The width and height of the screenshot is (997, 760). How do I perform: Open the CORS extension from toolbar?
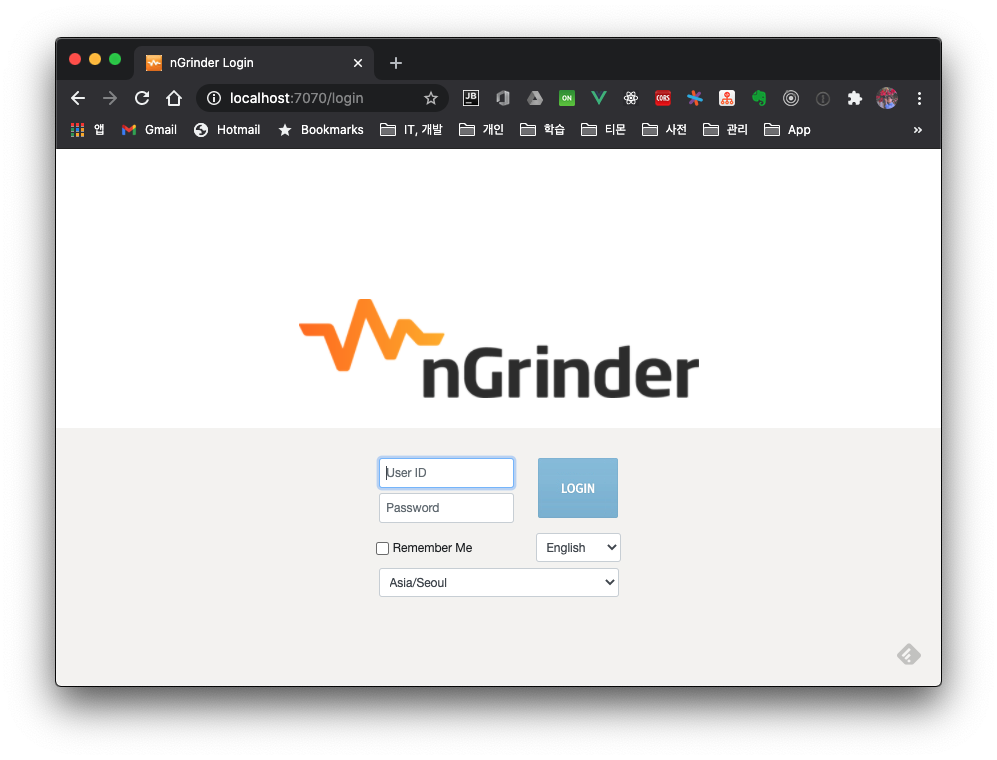[x=663, y=98]
